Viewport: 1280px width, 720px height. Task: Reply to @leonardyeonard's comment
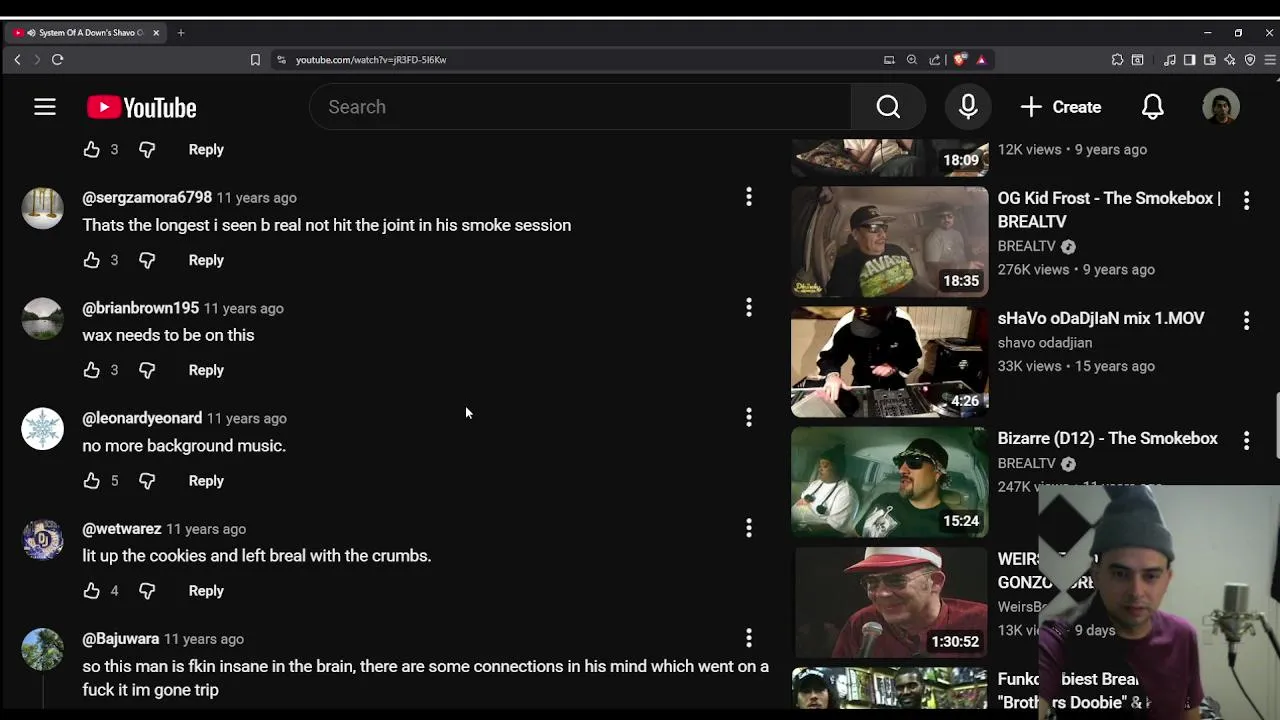coord(206,481)
